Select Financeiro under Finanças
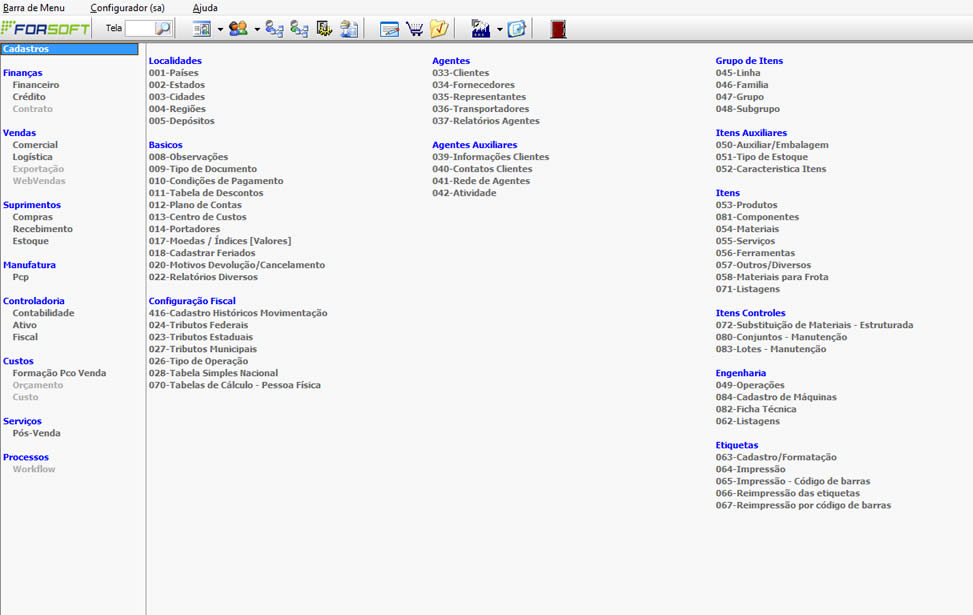 click(36, 85)
